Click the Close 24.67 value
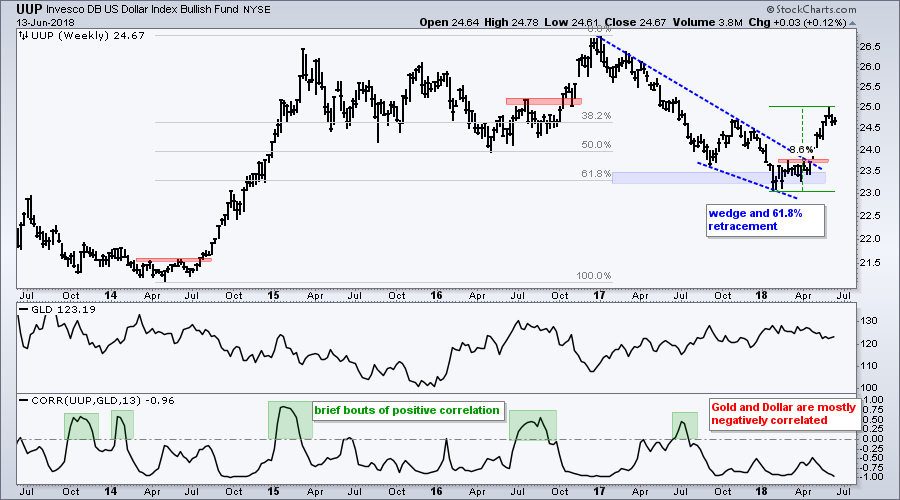The width and height of the screenshot is (900, 500). point(635,22)
